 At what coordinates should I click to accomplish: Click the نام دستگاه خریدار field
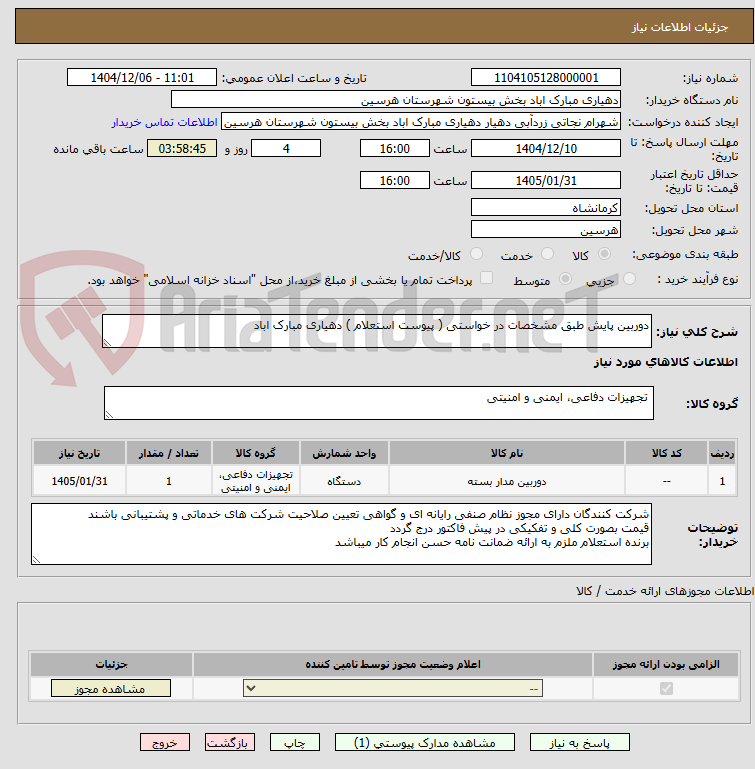pos(395,100)
